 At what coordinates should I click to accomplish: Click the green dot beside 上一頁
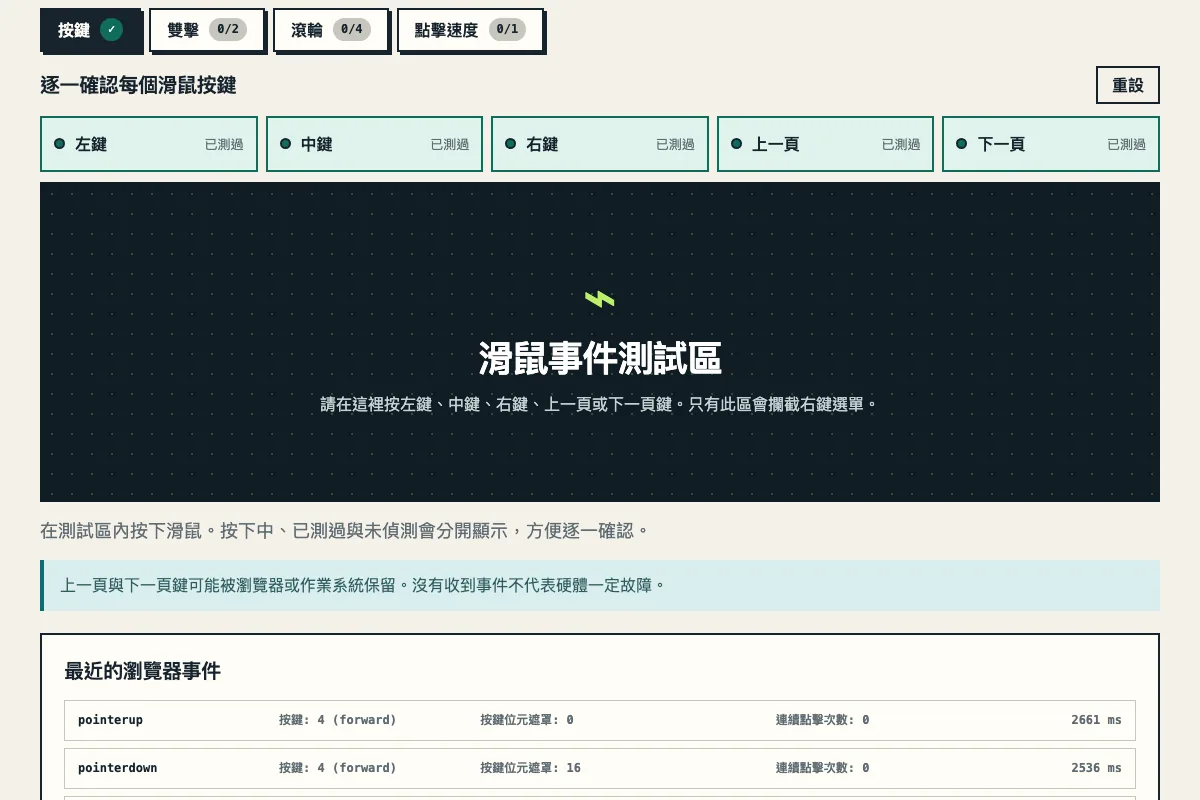pos(736,144)
